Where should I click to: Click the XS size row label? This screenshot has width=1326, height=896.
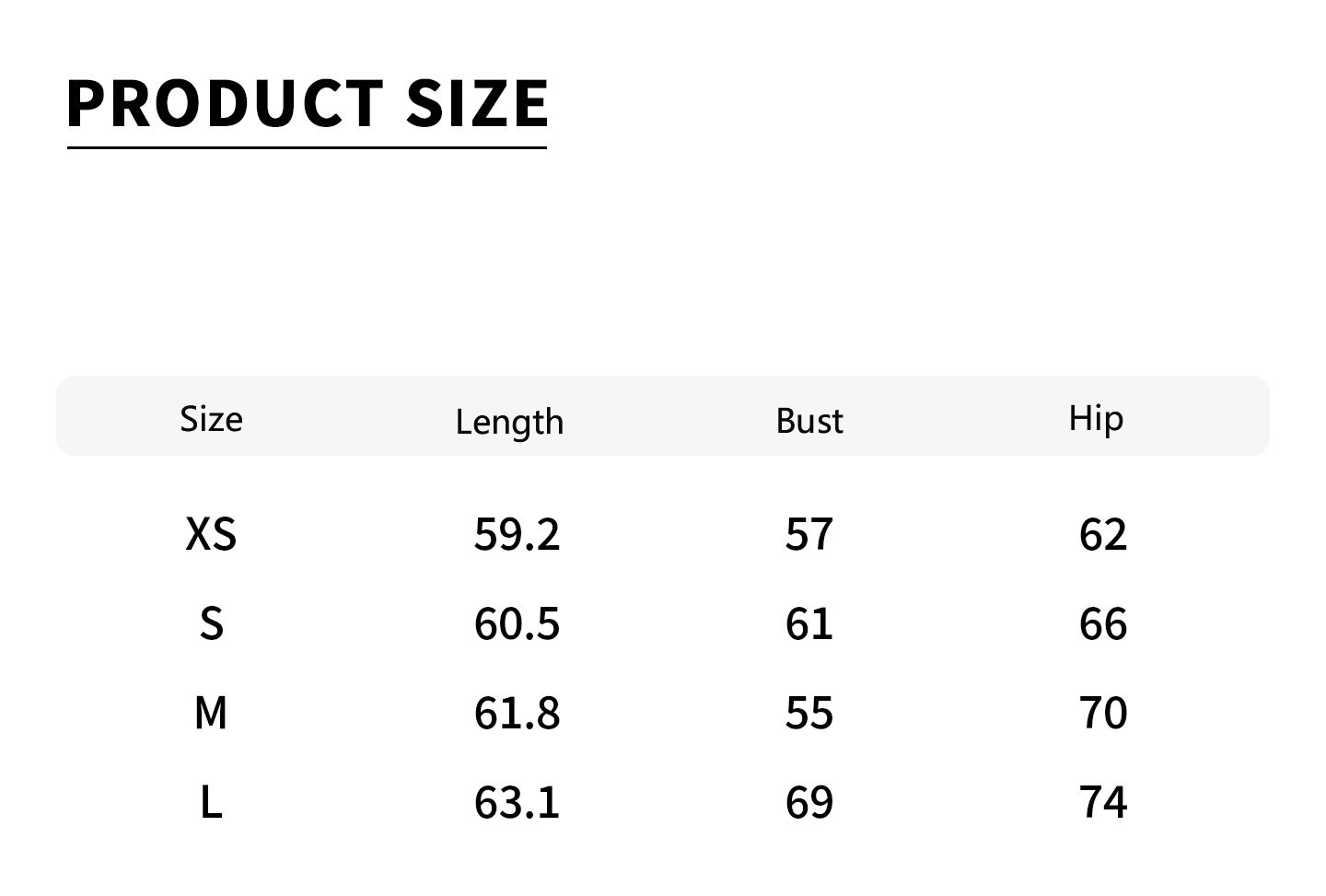[x=211, y=534]
